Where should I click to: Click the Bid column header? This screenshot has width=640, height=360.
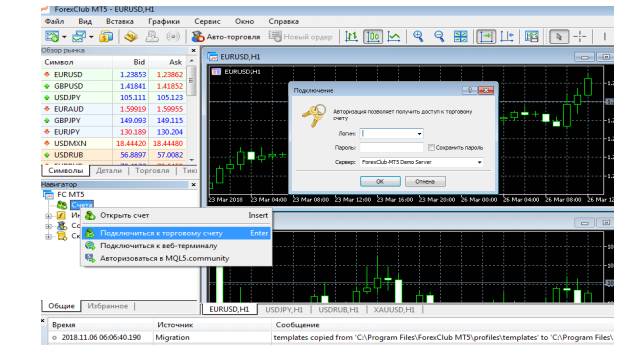click(x=131, y=62)
